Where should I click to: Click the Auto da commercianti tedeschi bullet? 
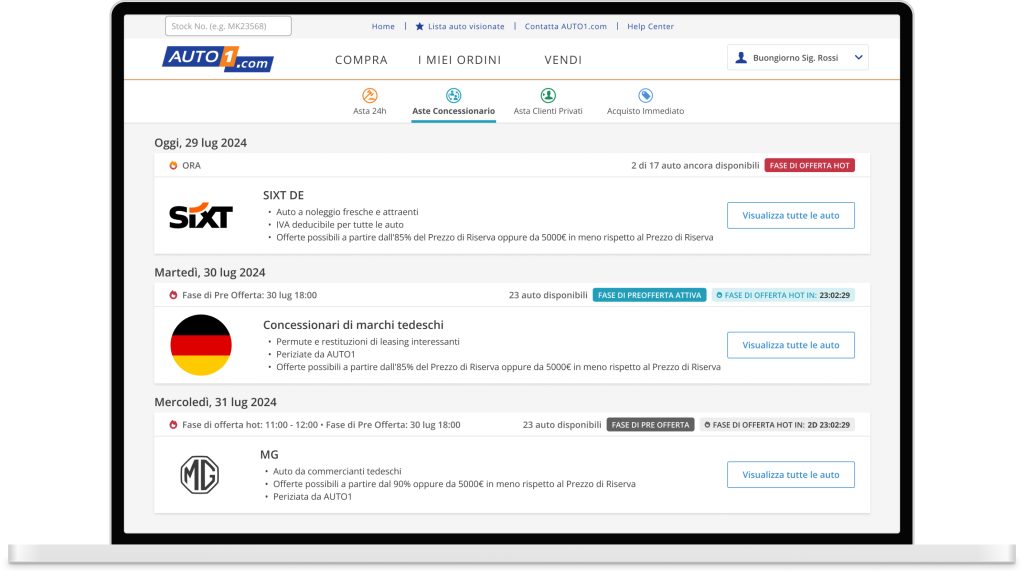point(337,471)
